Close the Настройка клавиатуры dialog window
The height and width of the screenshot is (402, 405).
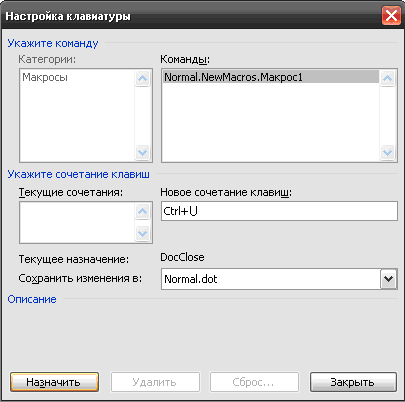(x=391, y=16)
